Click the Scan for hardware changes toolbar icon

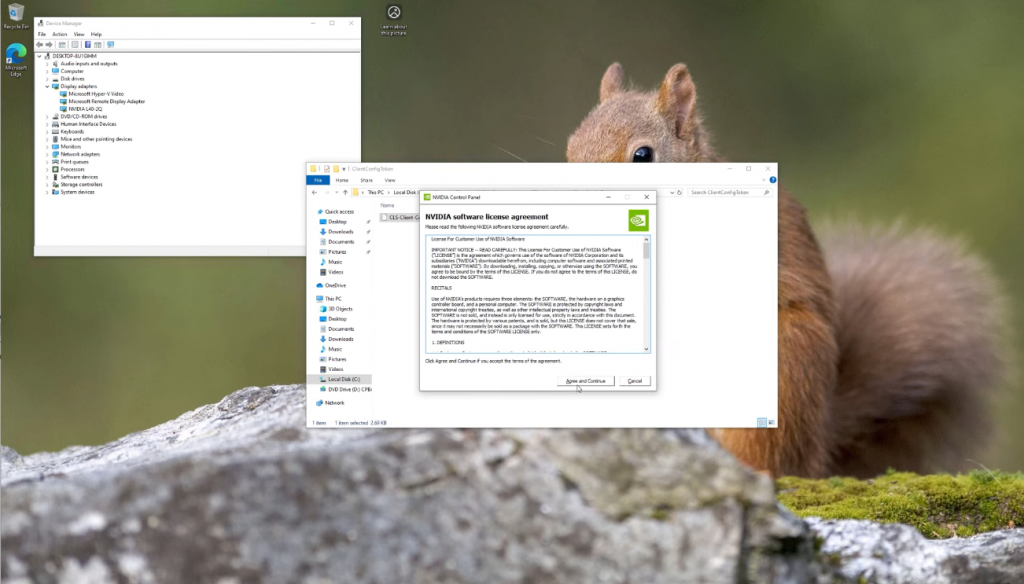tap(110, 45)
